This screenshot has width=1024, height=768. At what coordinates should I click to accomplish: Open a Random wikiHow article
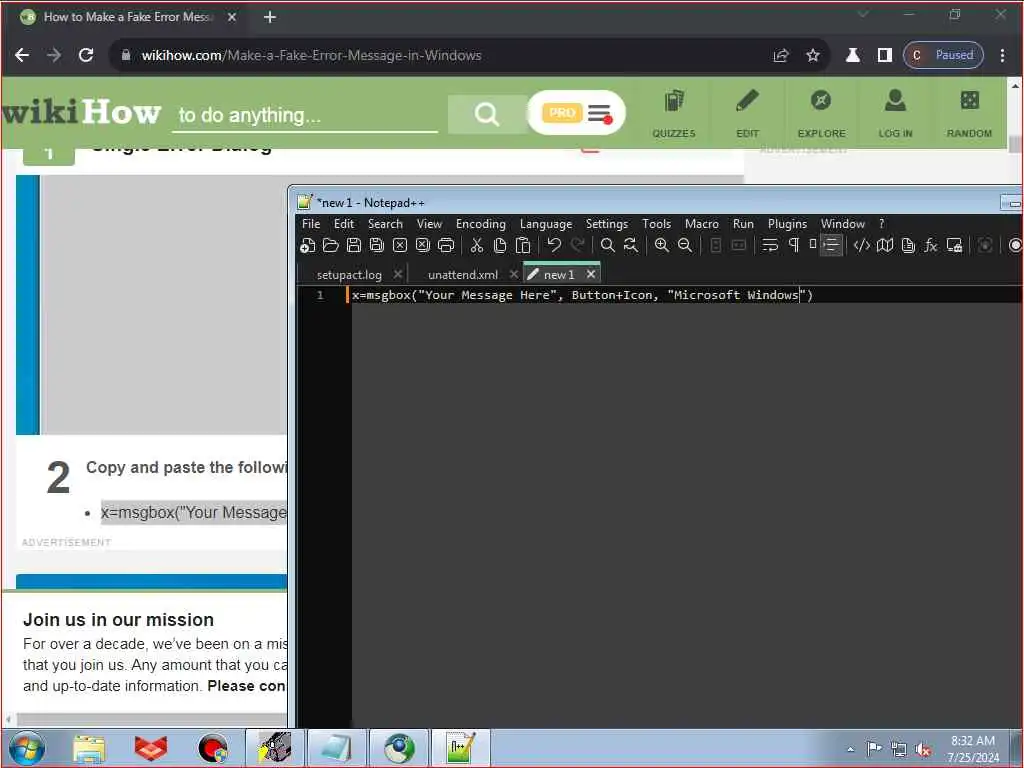click(x=969, y=114)
